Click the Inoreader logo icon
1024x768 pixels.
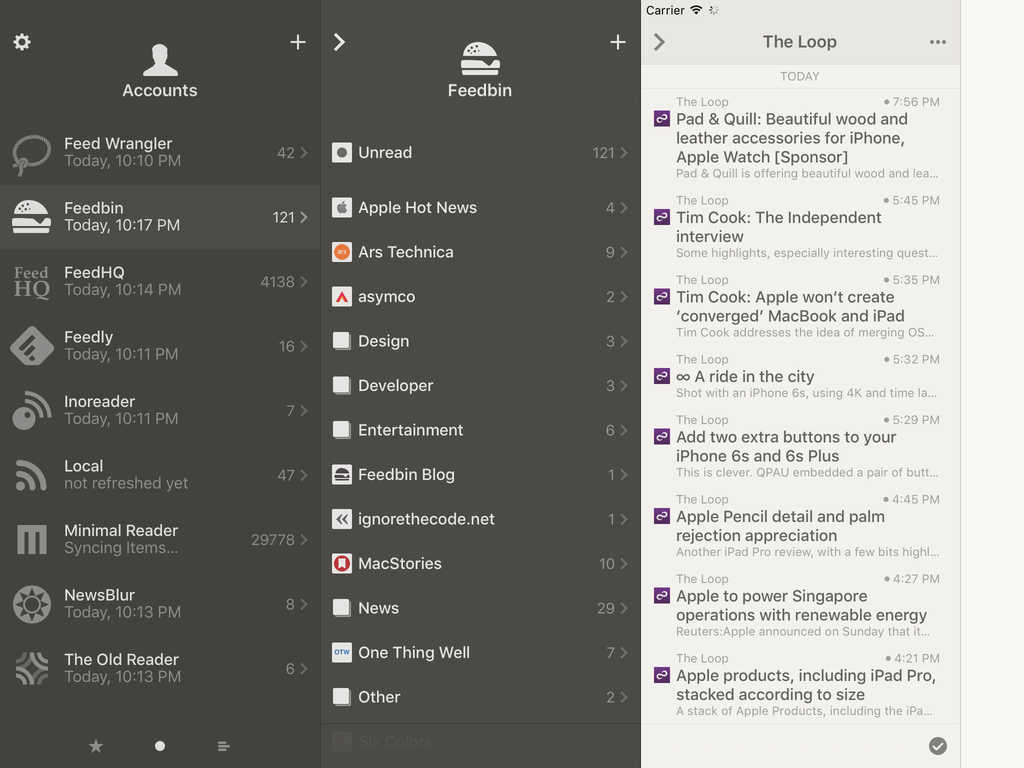[x=31, y=410]
